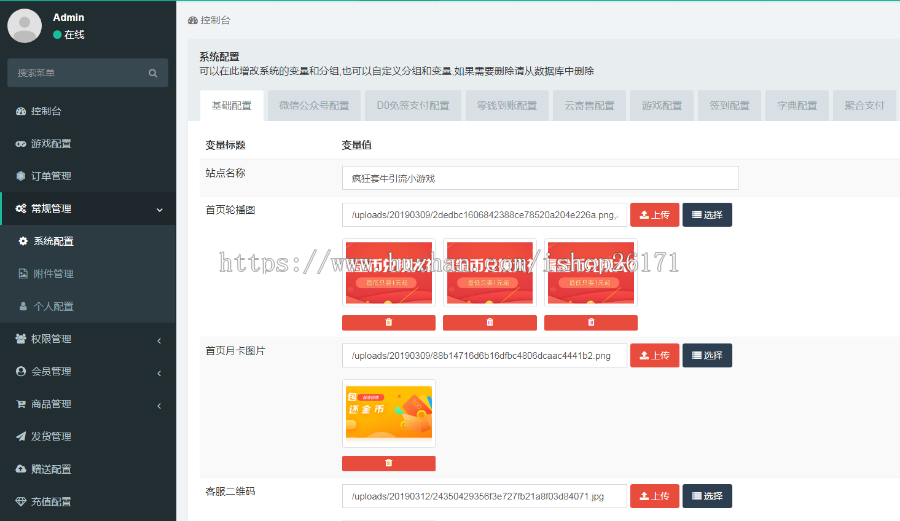This screenshot has width=900, height=521.
Task: Click the 订单管理 cube icon
Action: tap(21, 176)
